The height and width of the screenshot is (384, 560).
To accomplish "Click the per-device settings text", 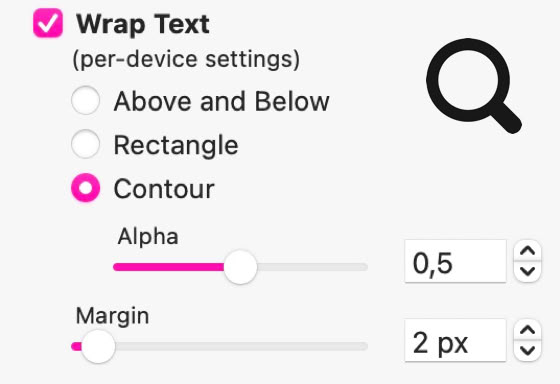I will click(x=186, y=59).
